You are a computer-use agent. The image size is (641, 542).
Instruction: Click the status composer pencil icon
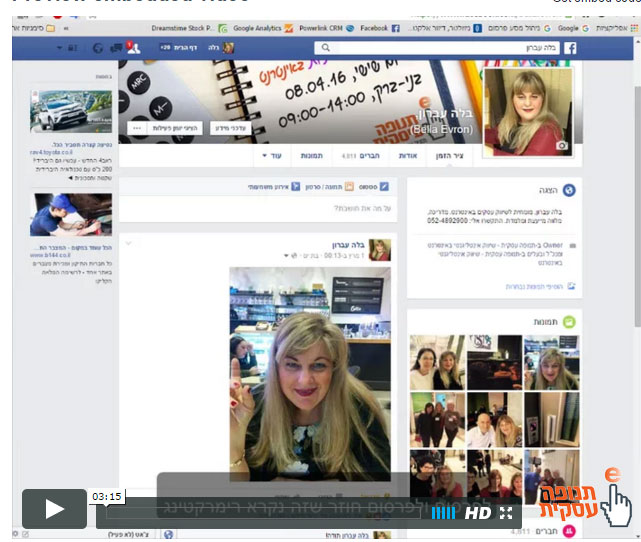(384, 186)
